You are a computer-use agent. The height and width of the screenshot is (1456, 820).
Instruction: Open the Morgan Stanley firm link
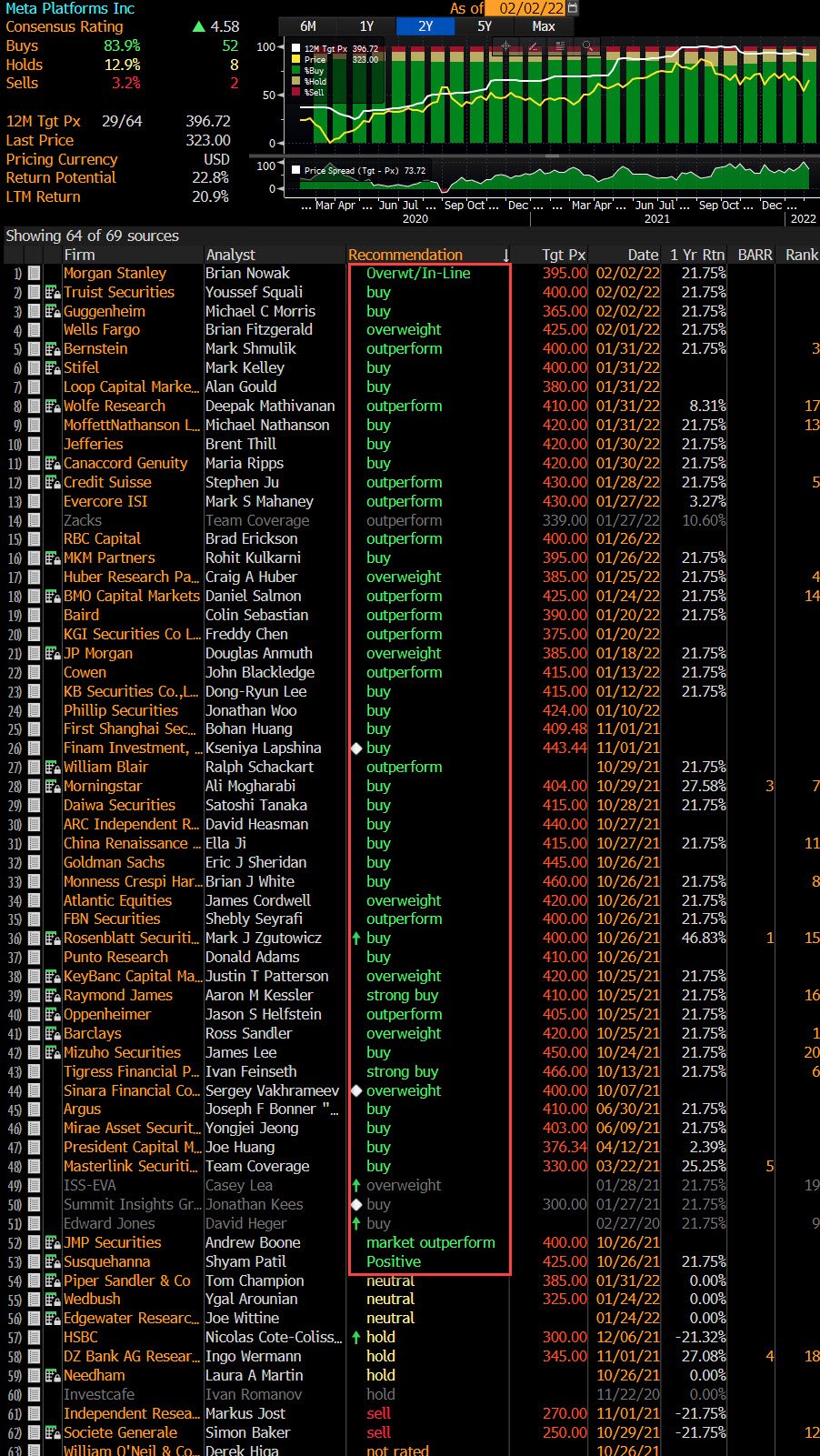[x=115, y=274]
